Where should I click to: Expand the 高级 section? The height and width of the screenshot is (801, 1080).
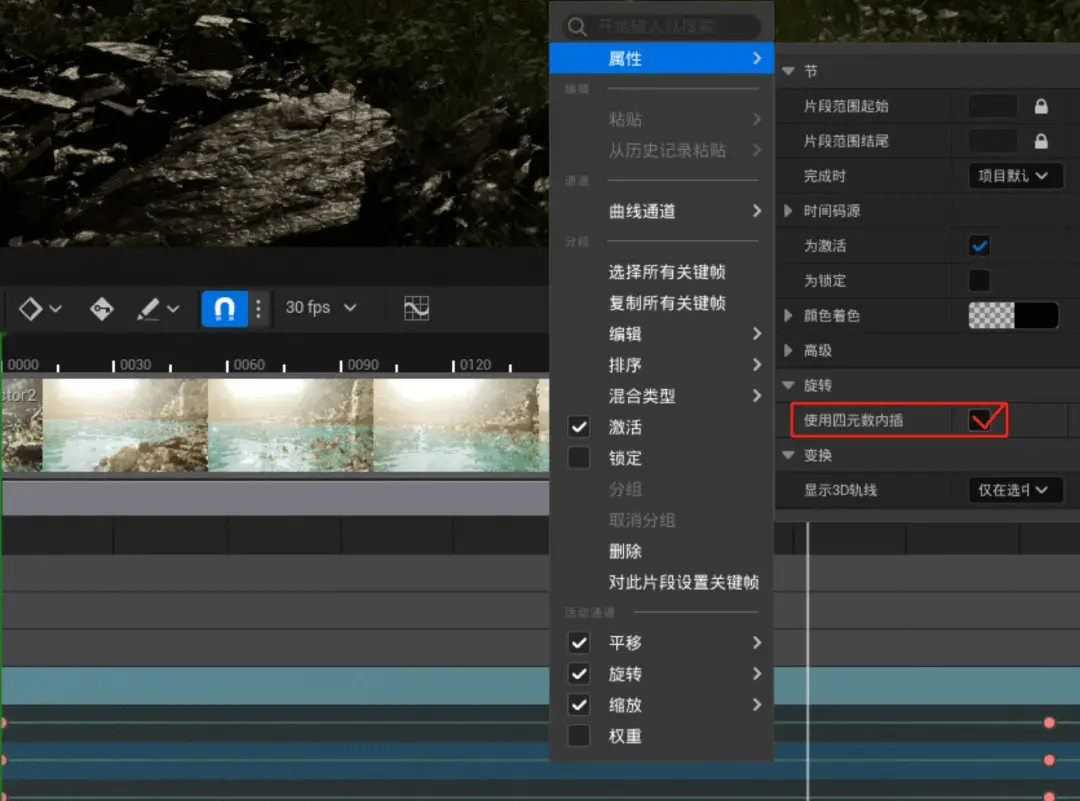[789, 351]
